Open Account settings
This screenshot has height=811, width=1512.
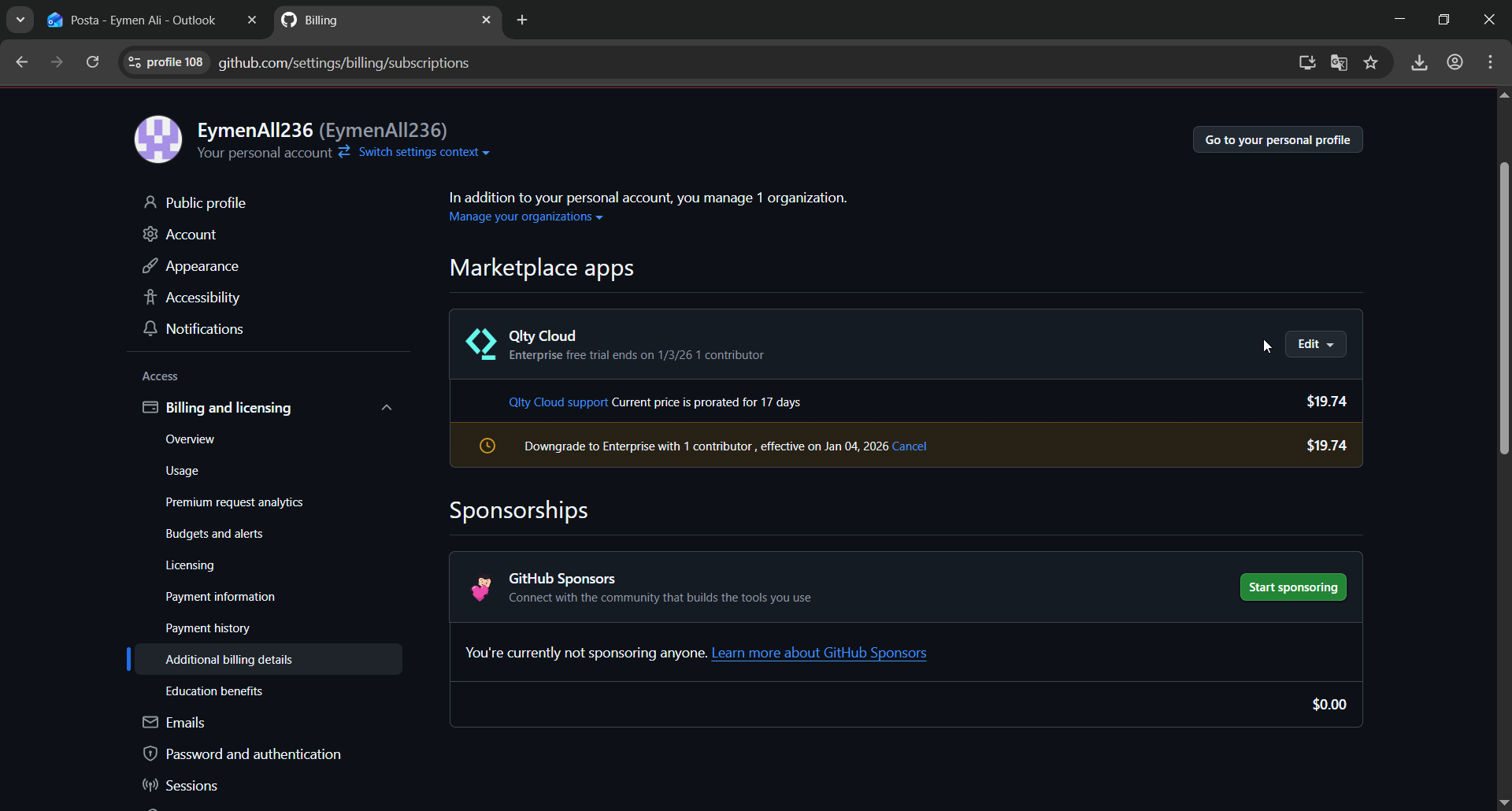[191, 234]
